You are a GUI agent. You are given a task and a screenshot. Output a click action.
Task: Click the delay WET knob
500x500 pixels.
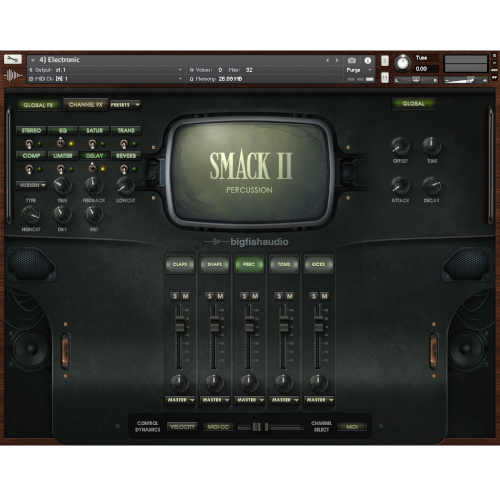coord(94,215)
